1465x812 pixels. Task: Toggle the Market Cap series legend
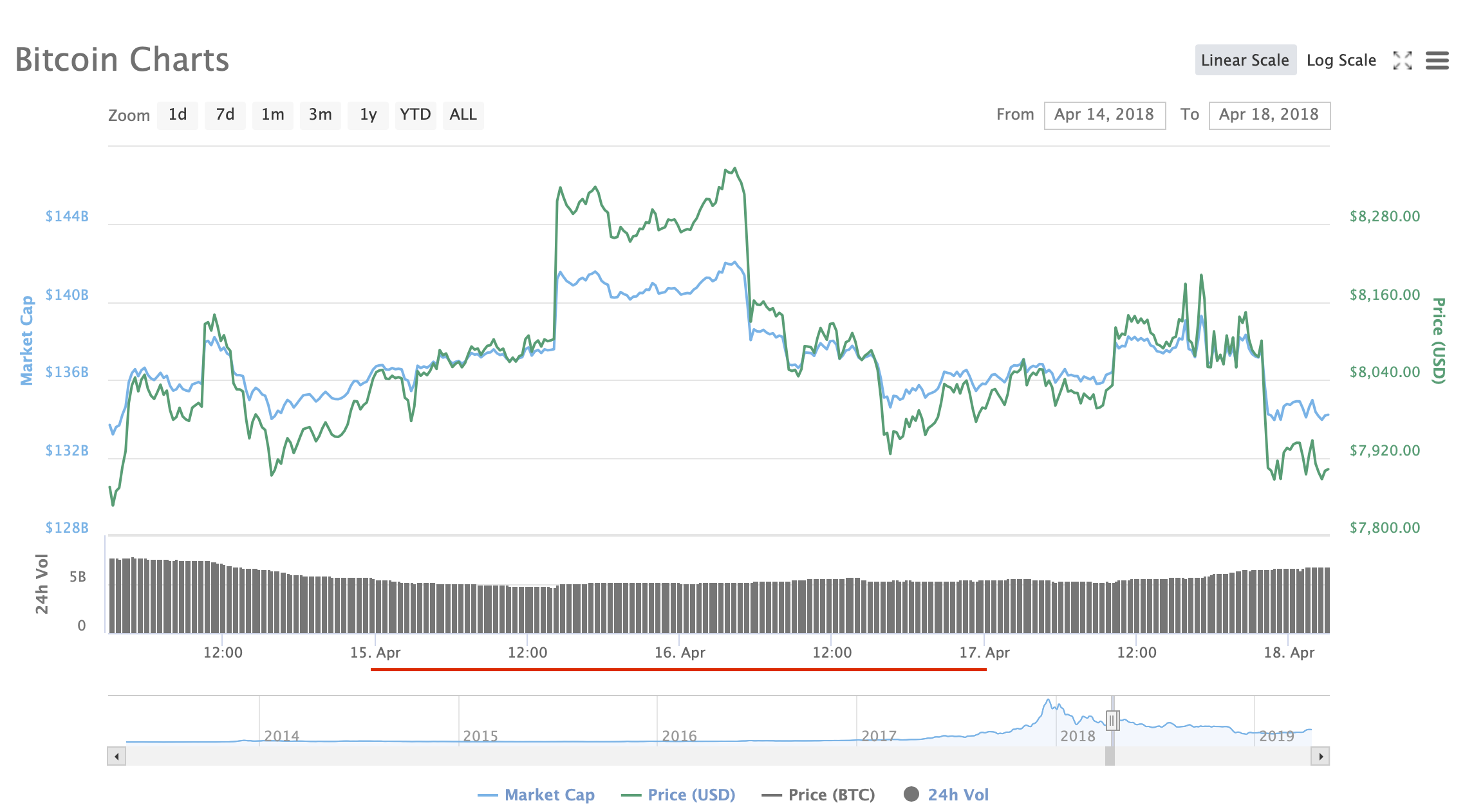(x=548, y=795)
